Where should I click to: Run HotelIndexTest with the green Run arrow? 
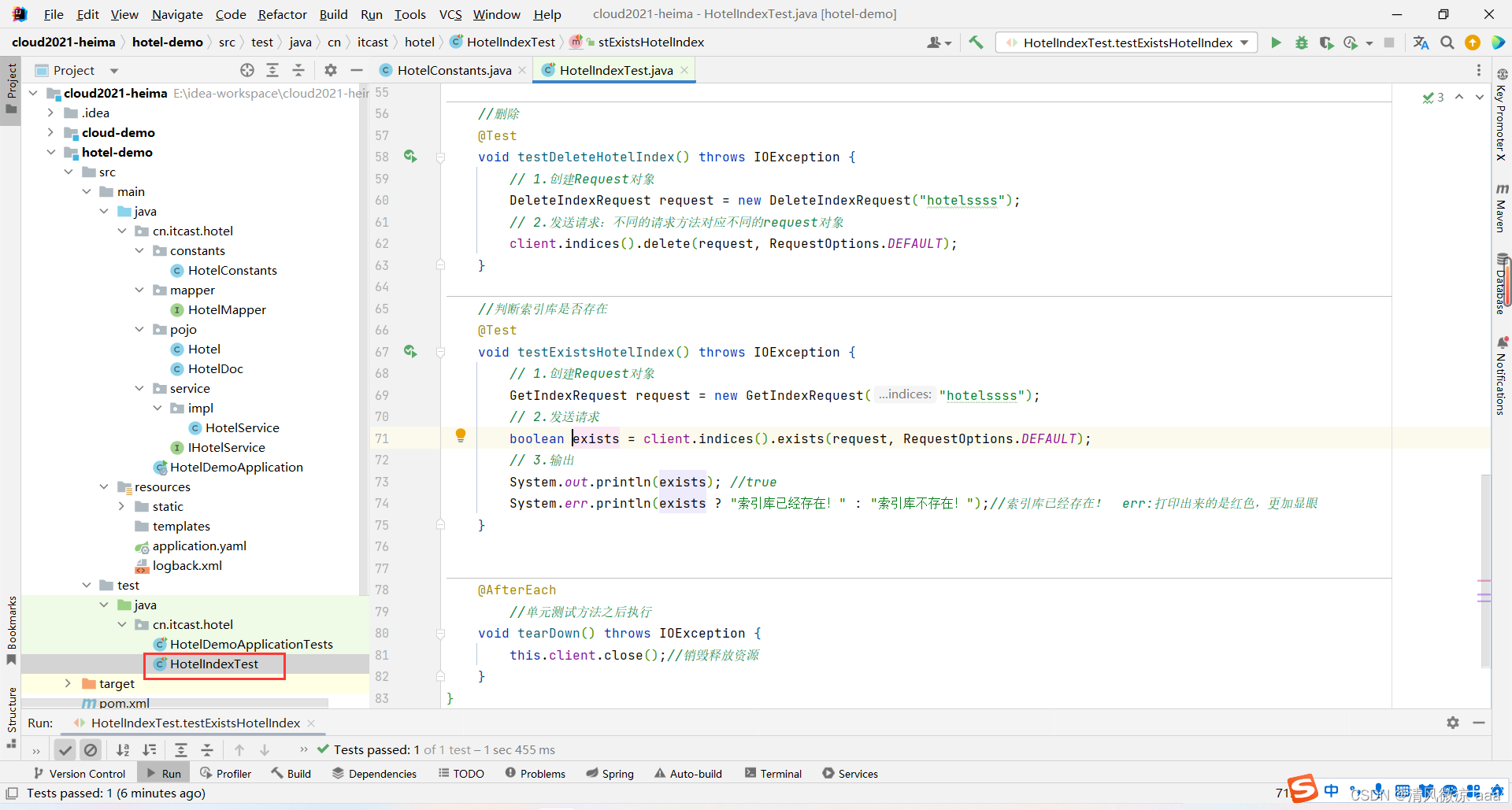1276,43
